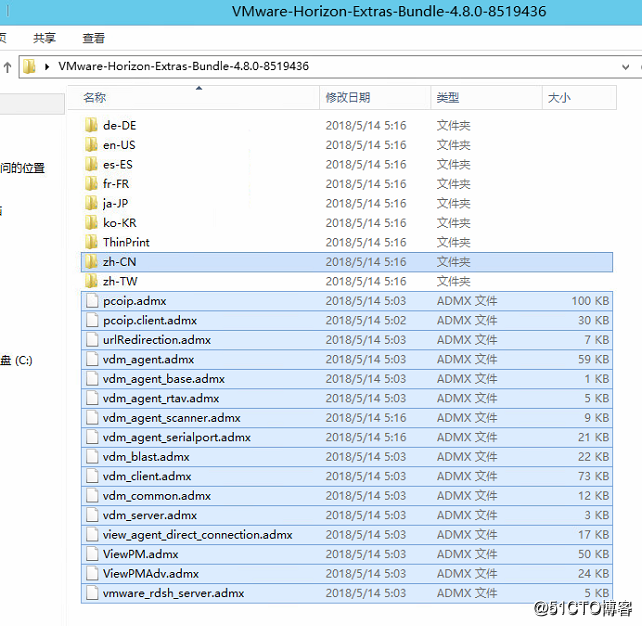This screenshot has height=626, width=642.
Task: Open the 查看 ribbon tab
Action: tap(94, 38)
